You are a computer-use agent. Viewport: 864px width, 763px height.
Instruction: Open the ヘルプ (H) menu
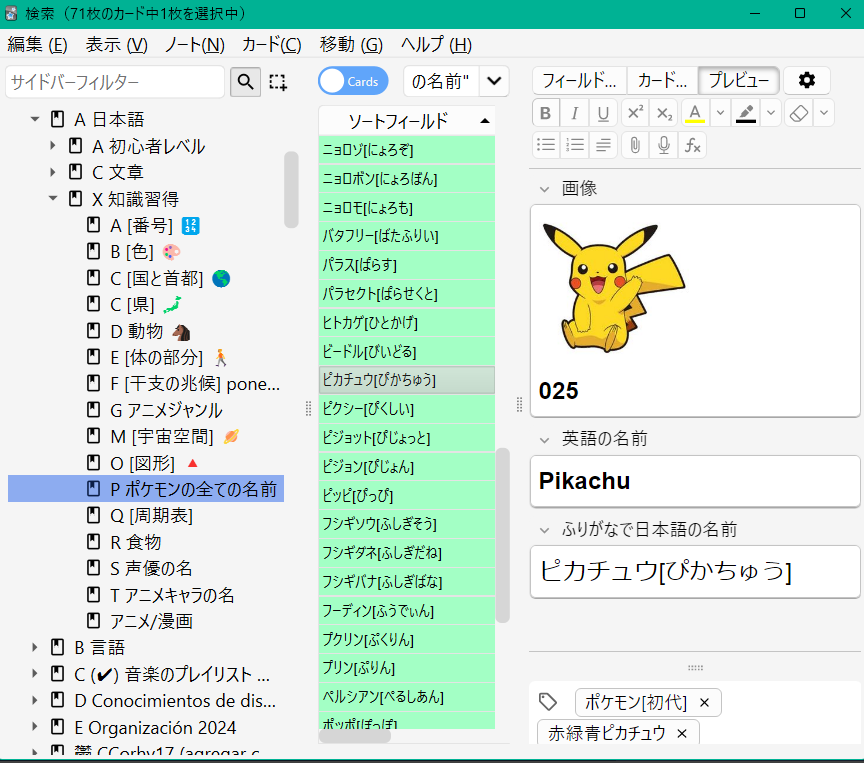point(436,45)
